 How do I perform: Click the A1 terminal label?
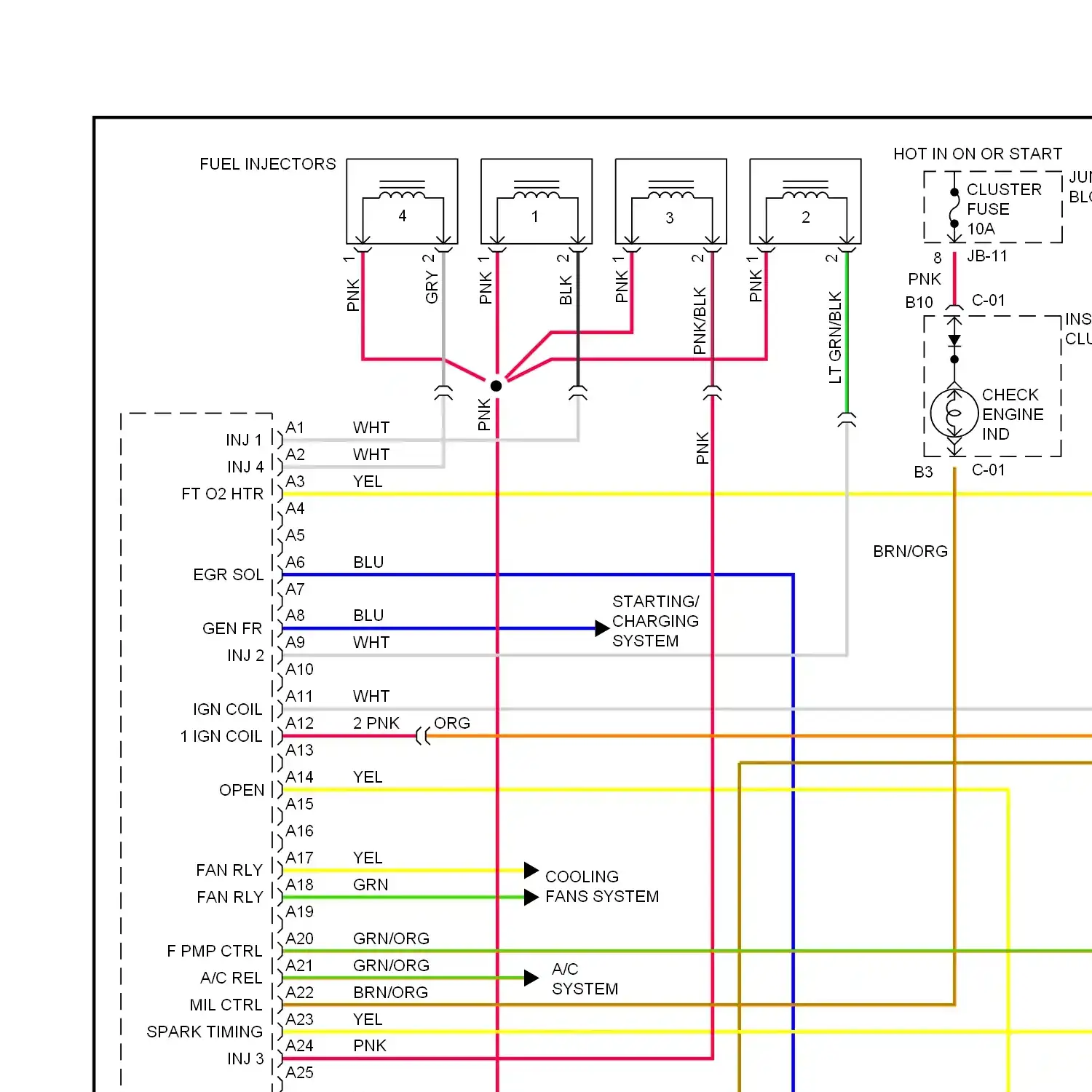click(x=295, y=428)
